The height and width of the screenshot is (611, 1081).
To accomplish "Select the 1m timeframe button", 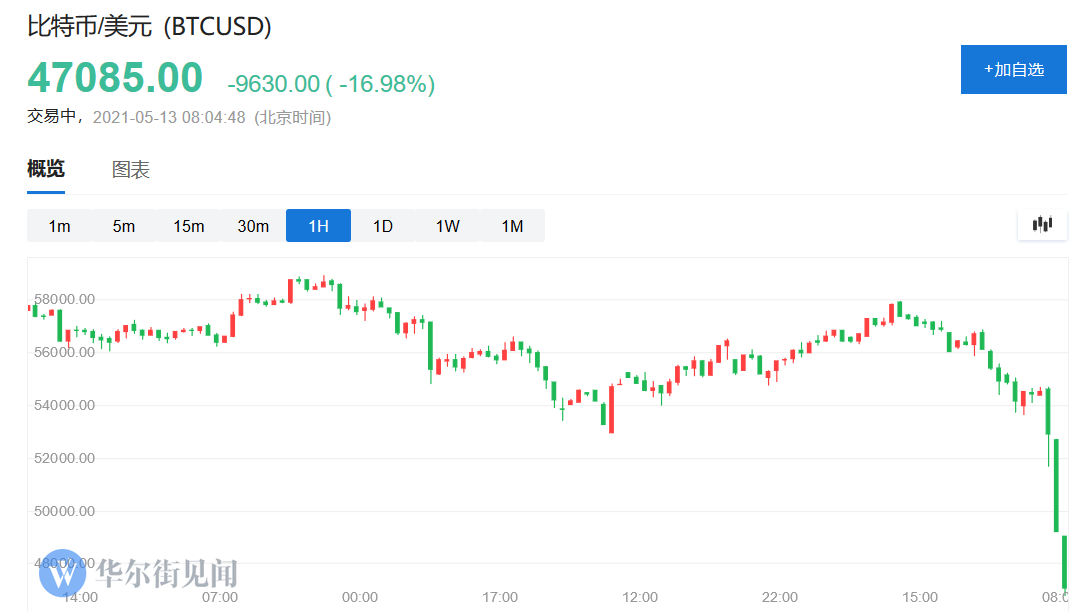I will click(x=58, y=226).
